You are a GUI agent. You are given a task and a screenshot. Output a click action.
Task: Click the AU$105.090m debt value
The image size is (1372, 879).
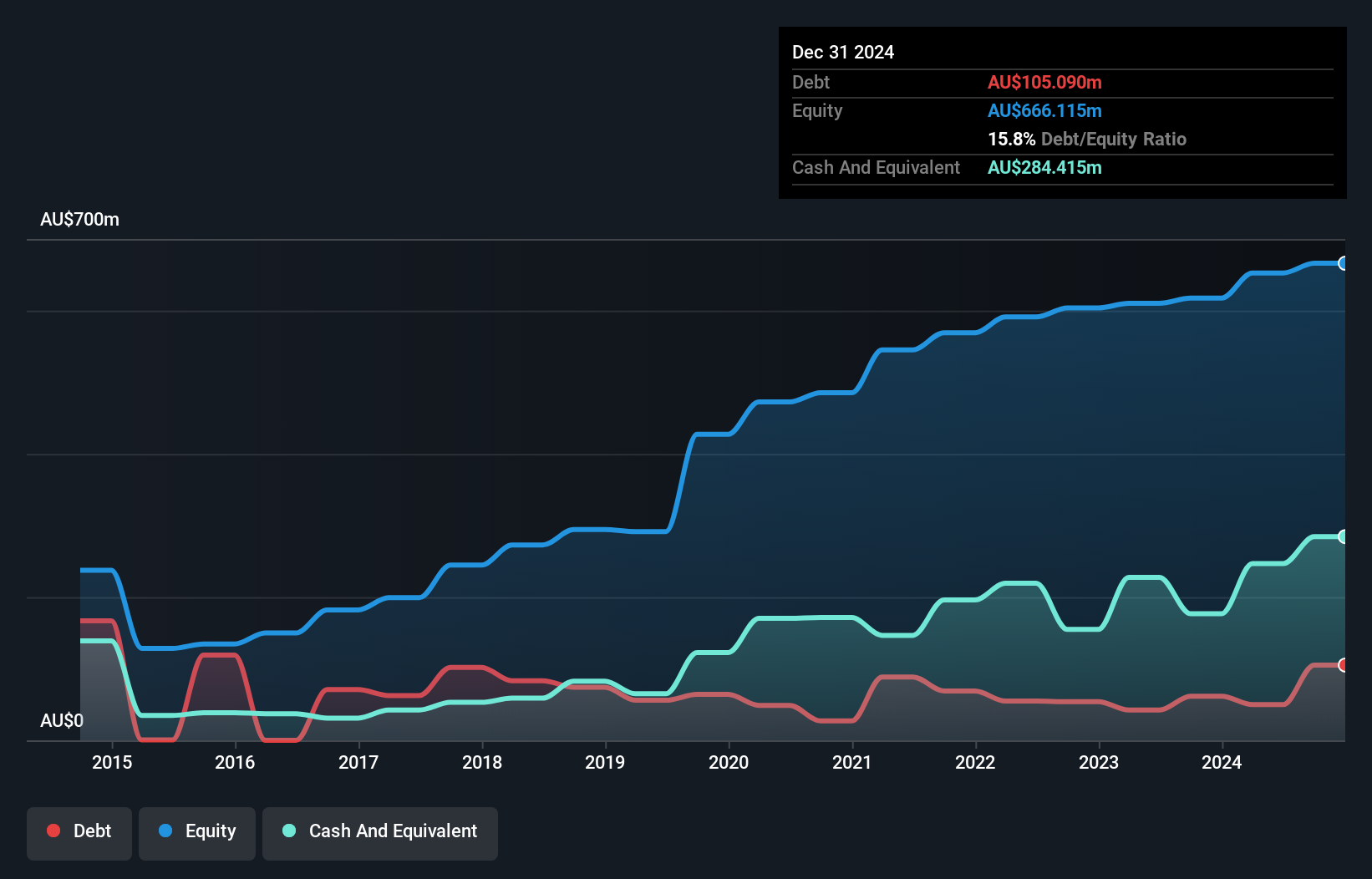[x=1044, y=82]
